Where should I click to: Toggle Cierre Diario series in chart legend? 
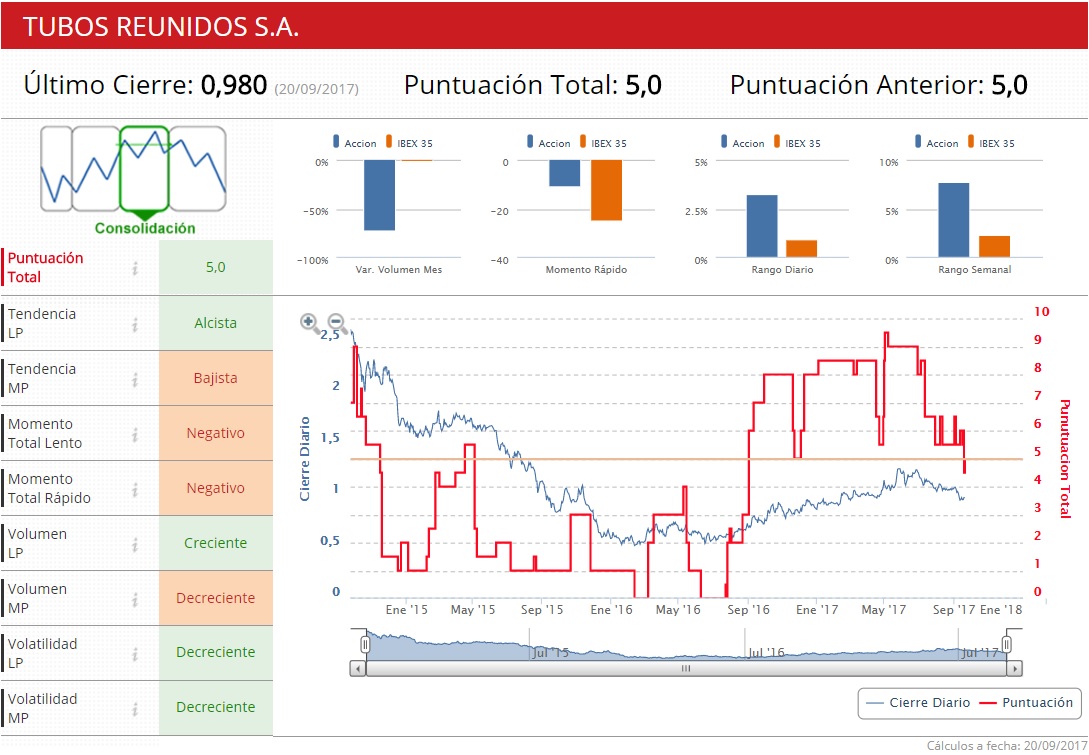[918, 703]
